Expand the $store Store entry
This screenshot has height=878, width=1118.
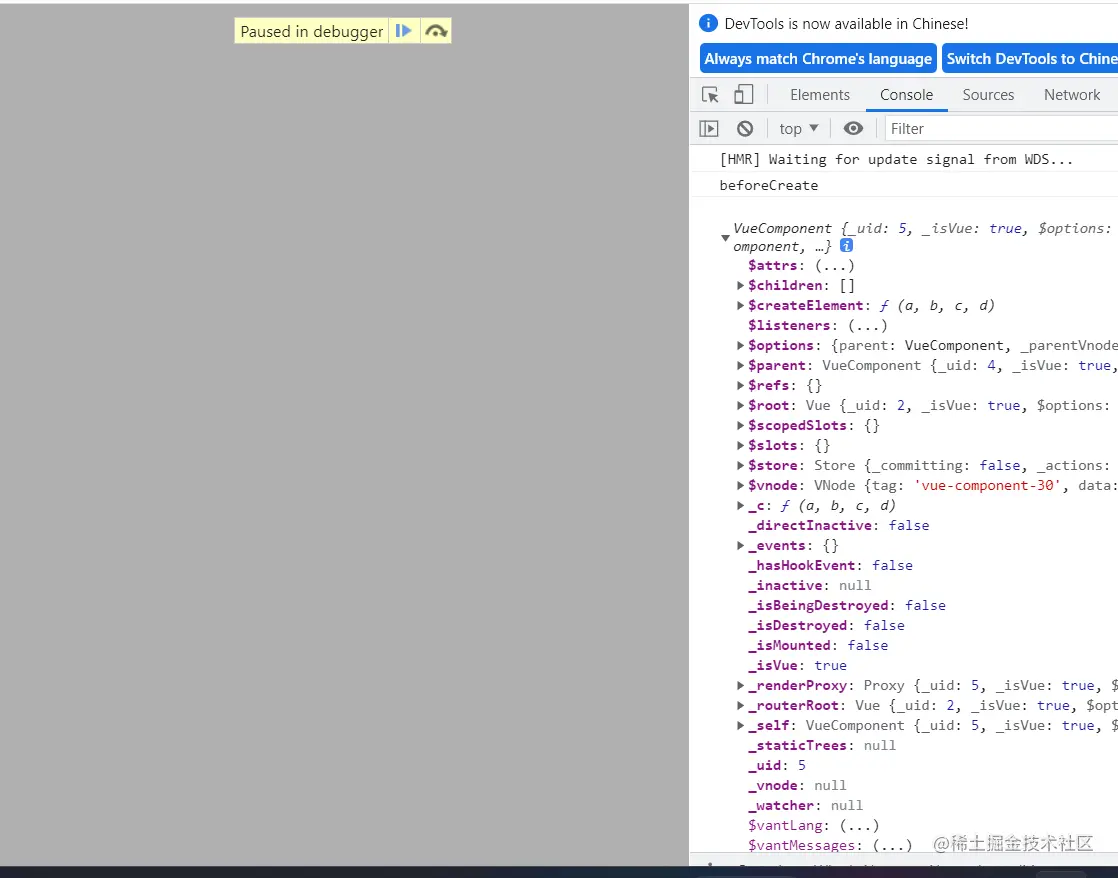(740, 465)
